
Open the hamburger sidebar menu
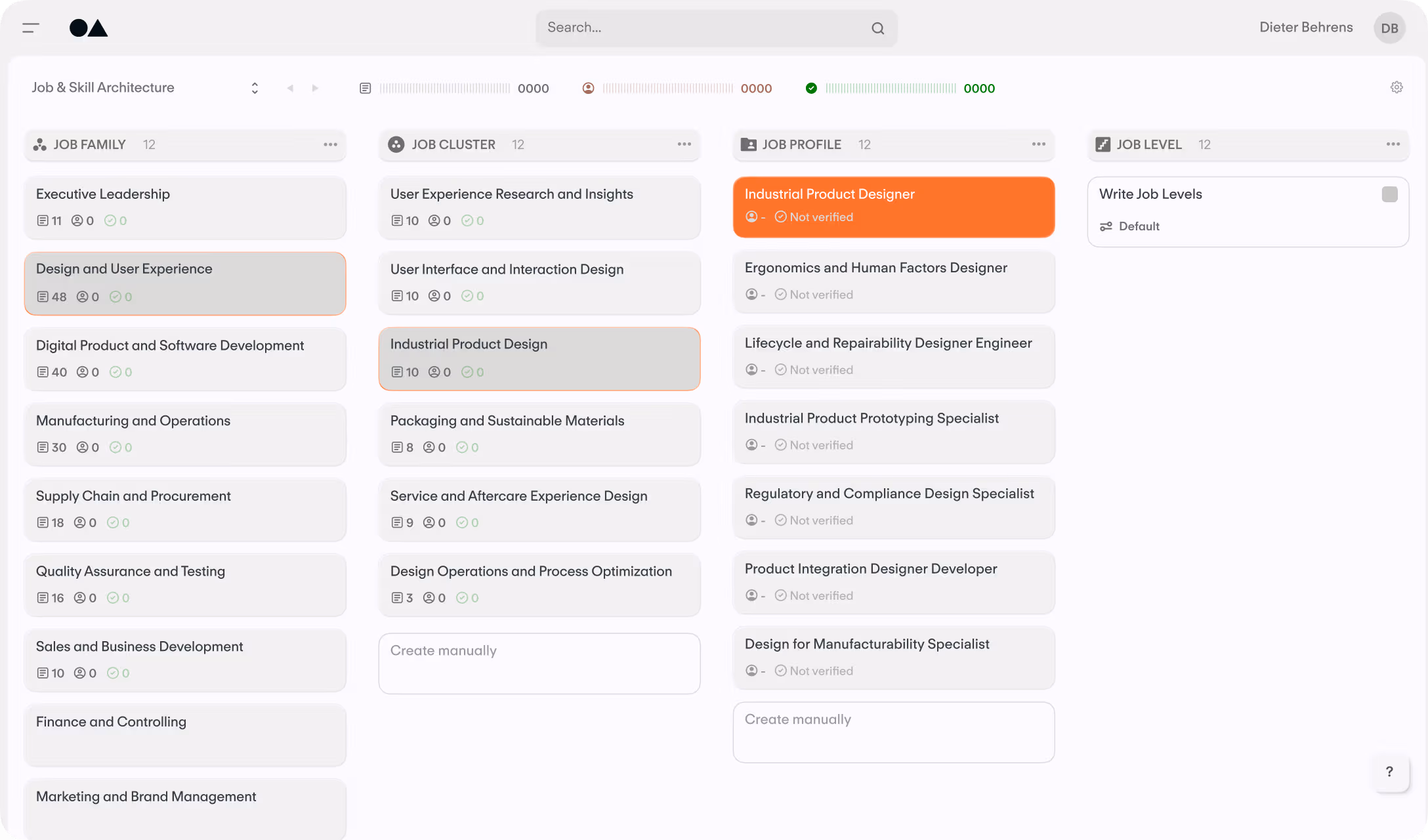(31, 28)
